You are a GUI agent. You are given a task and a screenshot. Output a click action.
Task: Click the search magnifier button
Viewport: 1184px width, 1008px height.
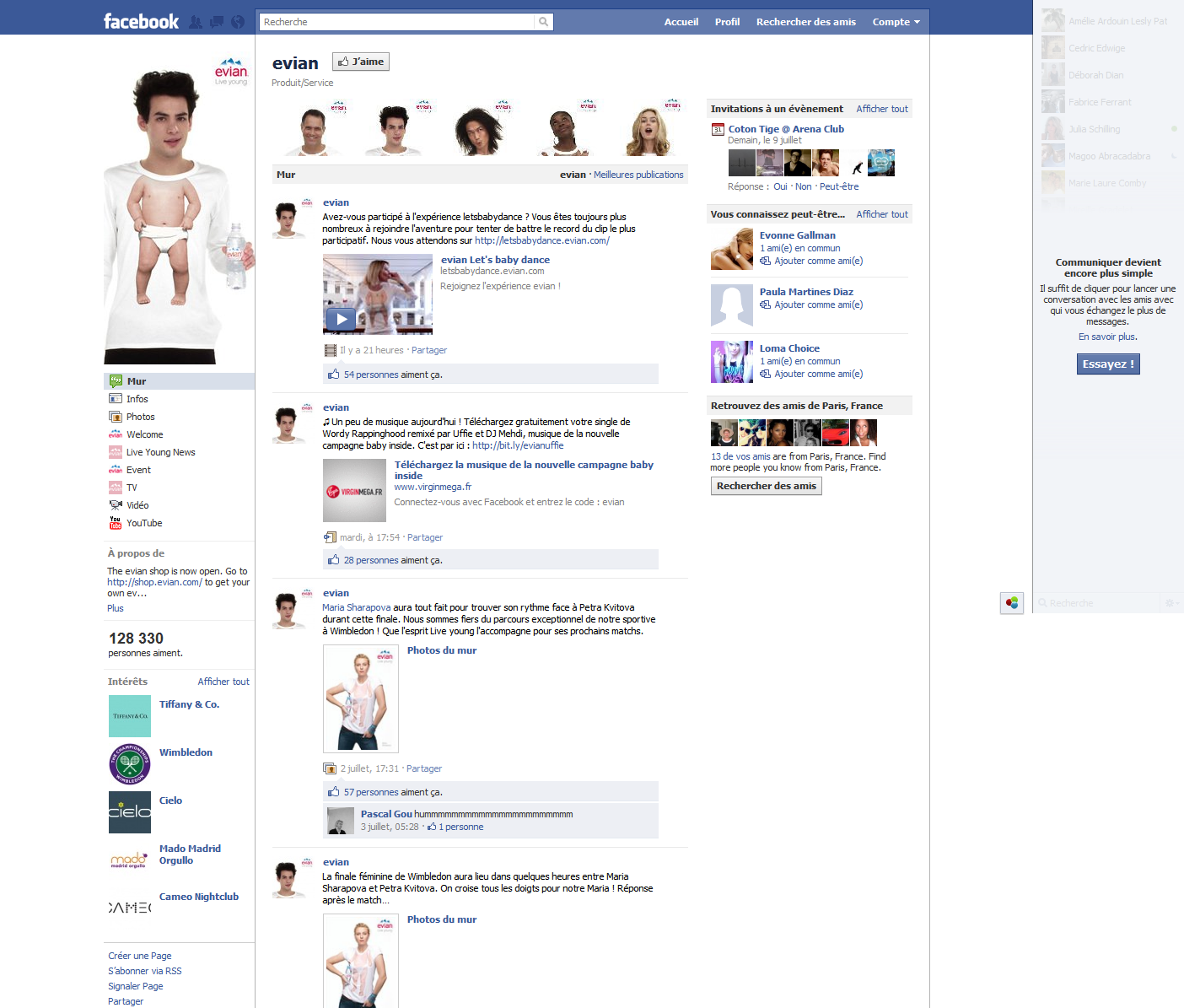tap(544, 22)
